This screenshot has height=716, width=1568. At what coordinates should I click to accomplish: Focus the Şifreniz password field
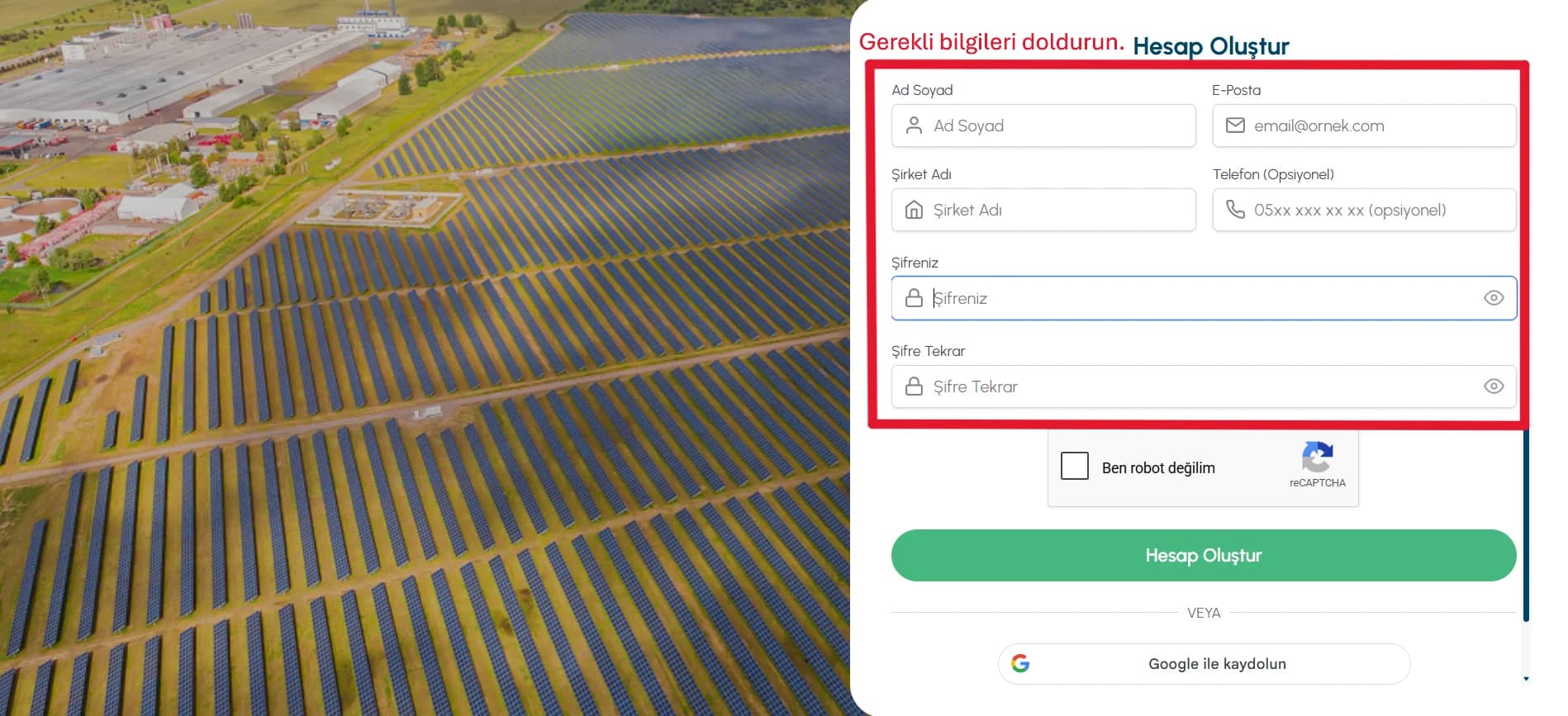[1204, 298]
